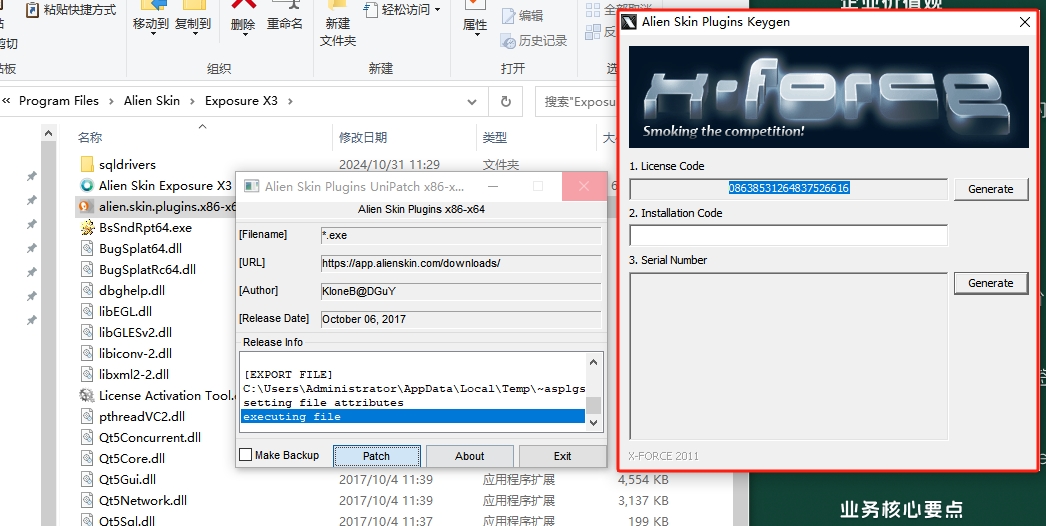The width and height of the screenshot is (1046, 526).
Task: Select the pthreadVC2.dll file icon
Action: pos(87,417)
